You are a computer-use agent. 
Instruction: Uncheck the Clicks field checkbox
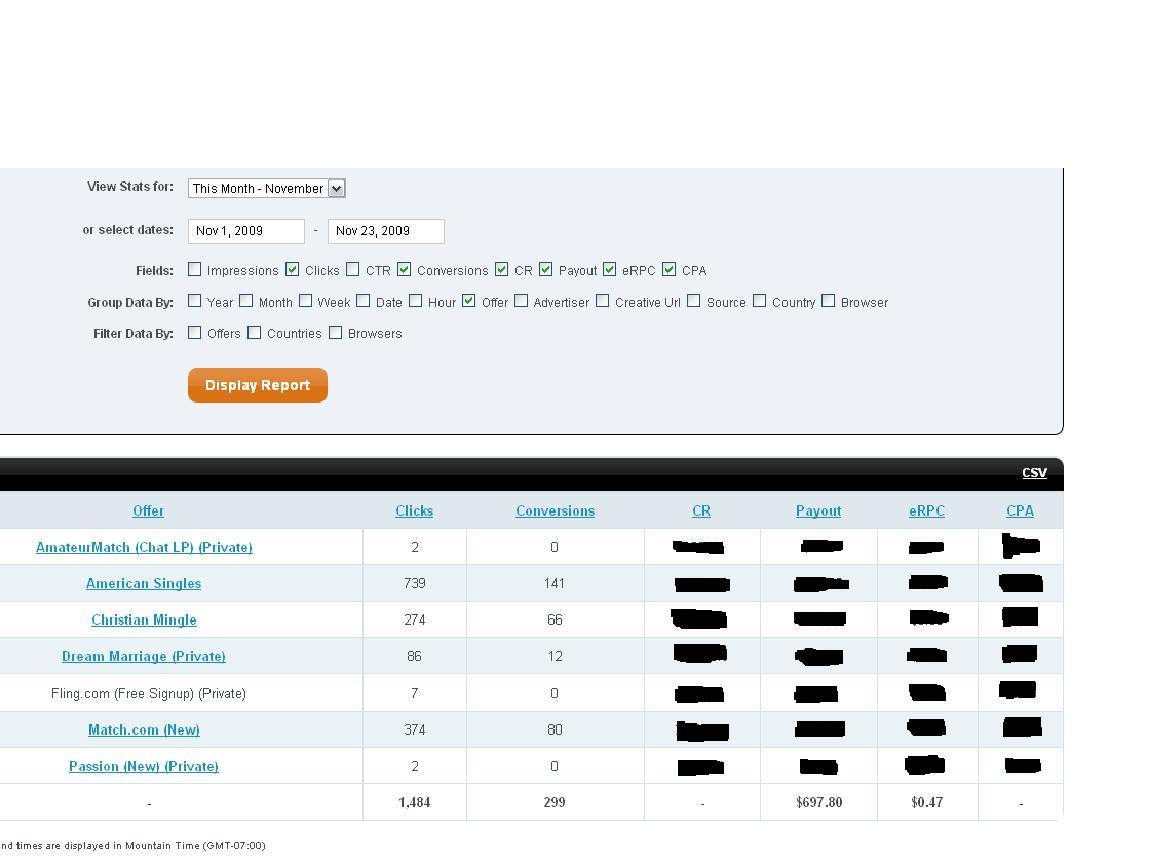tap(292, 270)
